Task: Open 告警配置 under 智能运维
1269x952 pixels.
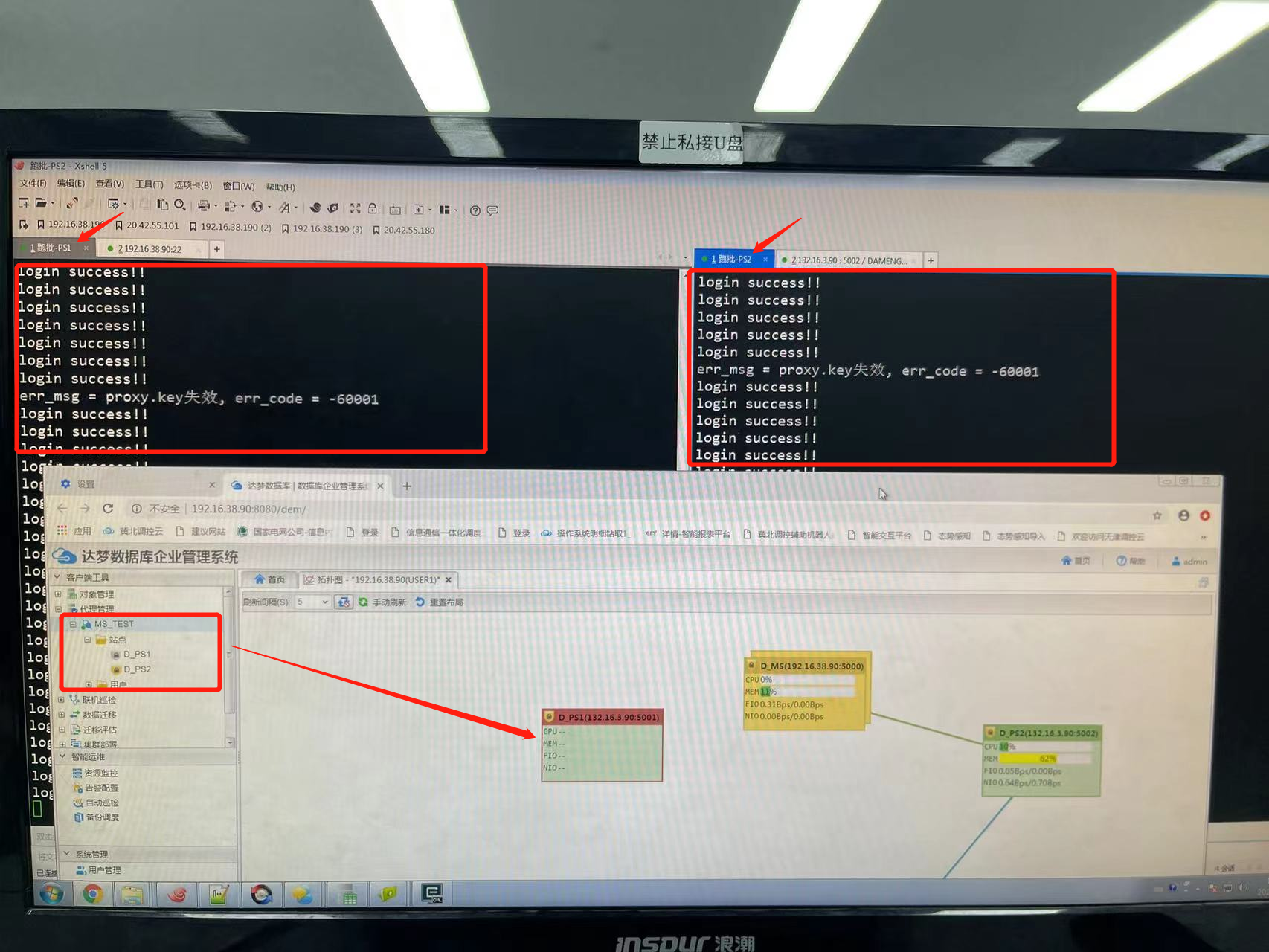Action: [95, 788]
